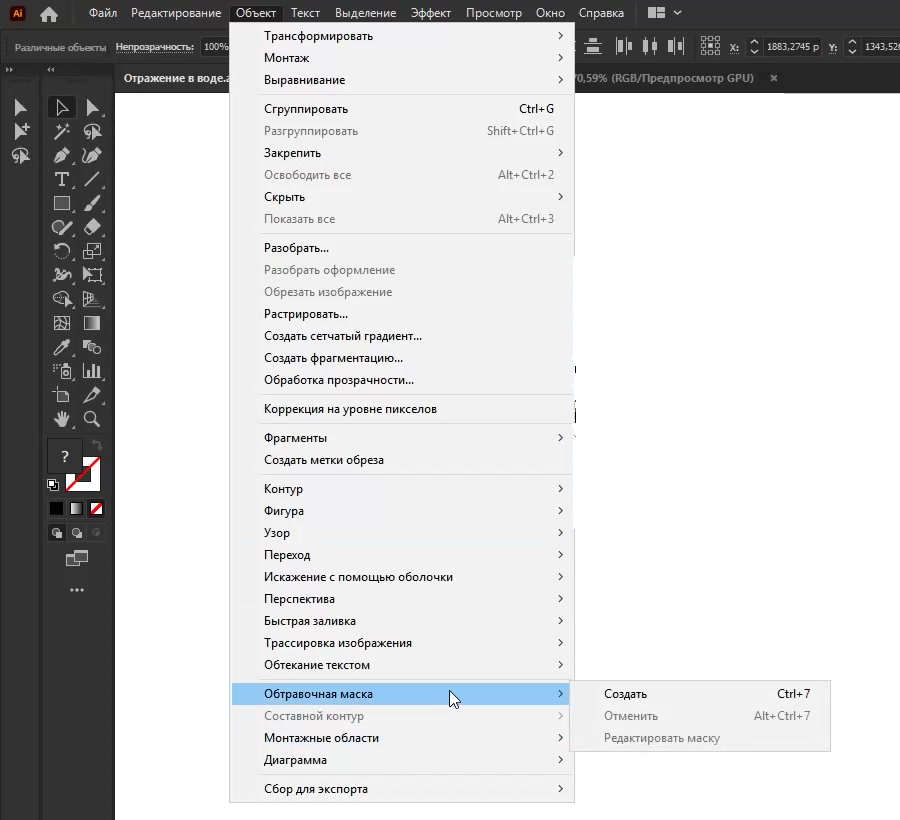Viewport: 900px width, 820px height.
Task: Swap fill and stroke colors
Action: [96, 445]
